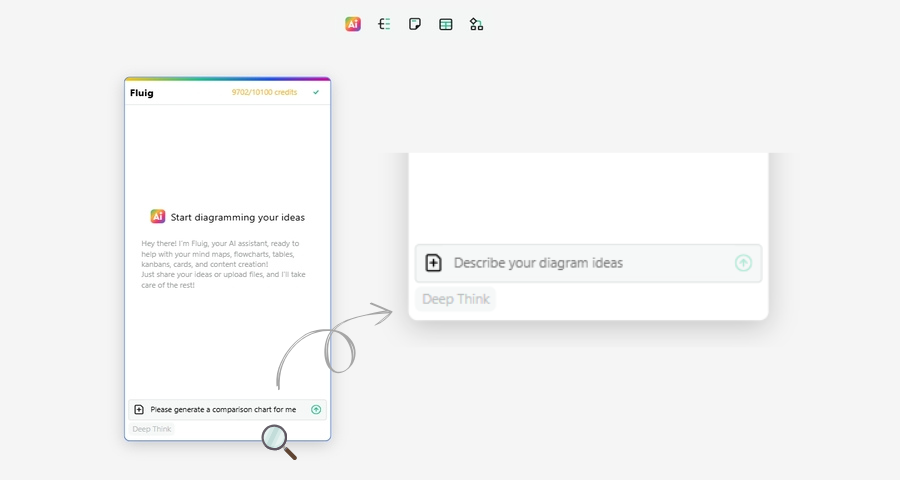Toggle Deep Think in the enlarged preview
900x480 pixels.
coord(456,299)
